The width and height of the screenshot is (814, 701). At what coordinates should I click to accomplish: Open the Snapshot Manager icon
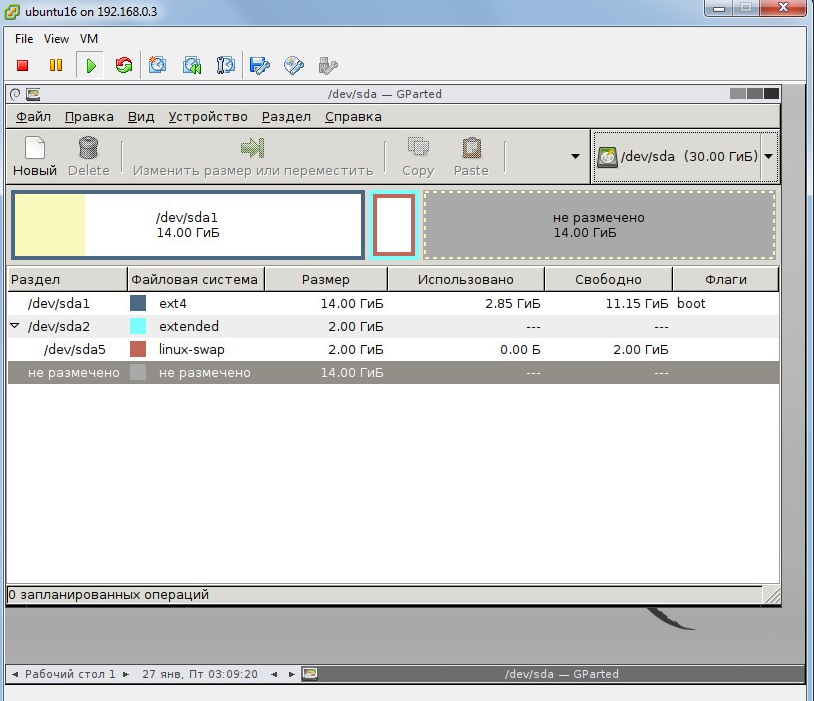(x=225, y=65)
